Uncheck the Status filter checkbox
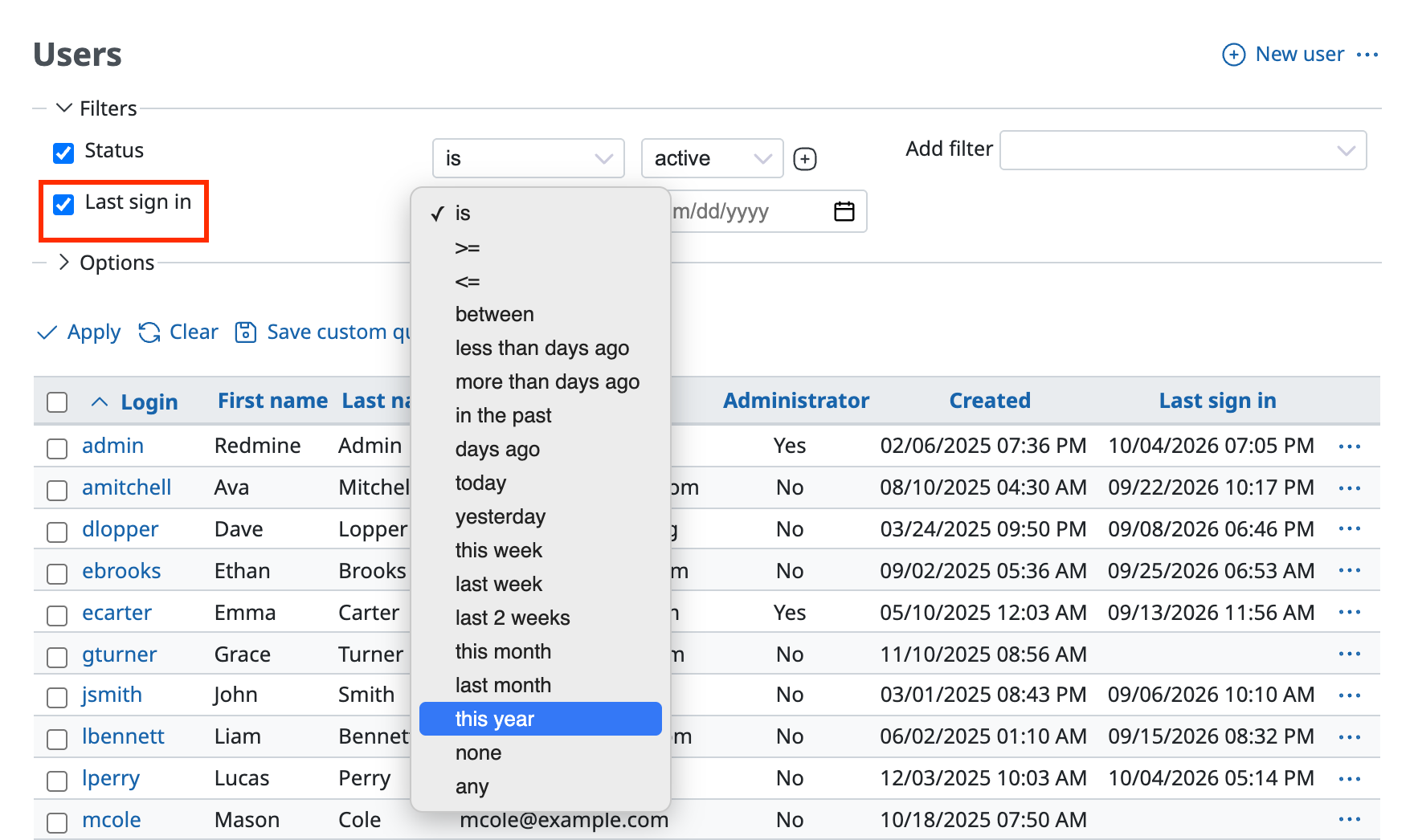Viewport: 1414px width, 840px height. pos(63,153)
